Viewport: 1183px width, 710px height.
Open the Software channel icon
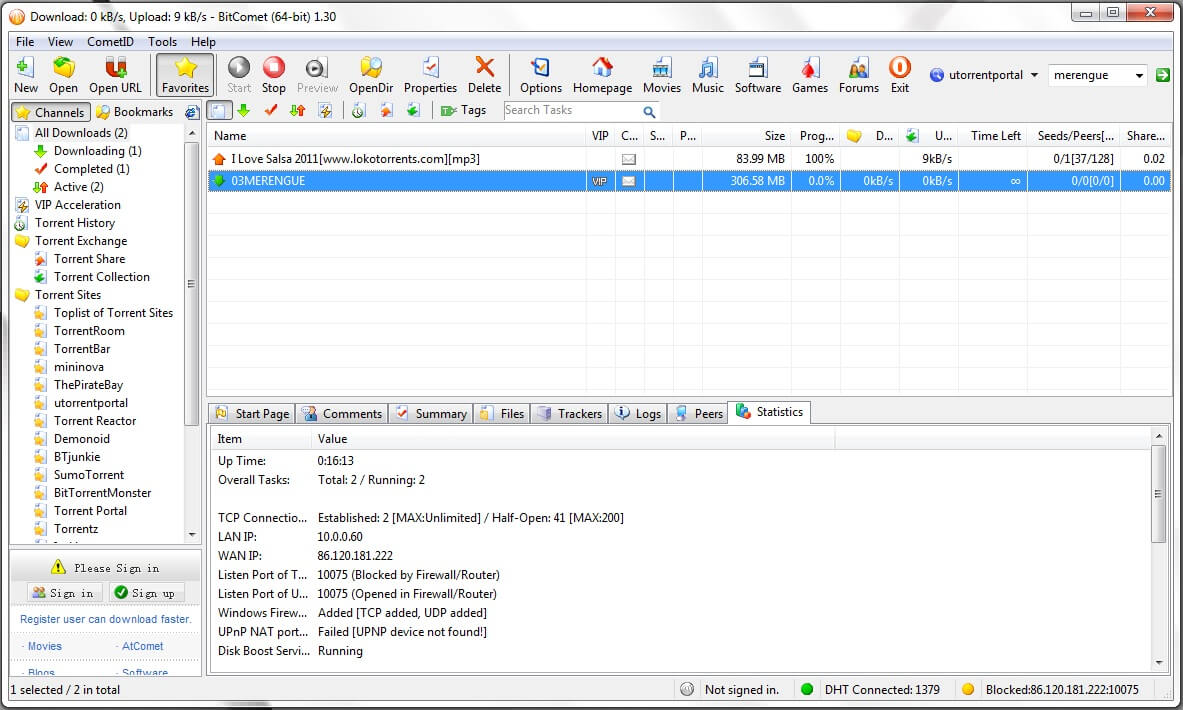pyautogui.click(x=757, y=75)
